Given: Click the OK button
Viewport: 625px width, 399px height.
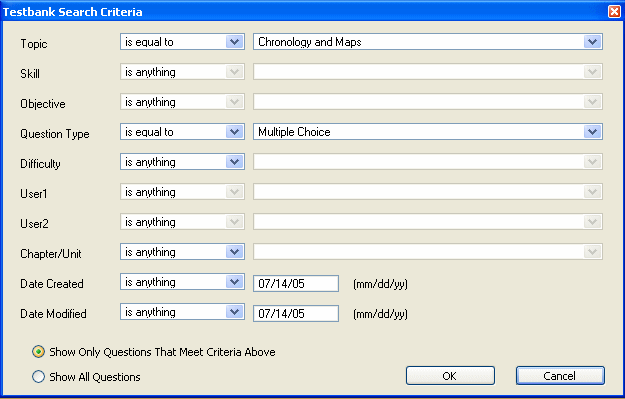Looking at the screenshot, I should [450, 376].
